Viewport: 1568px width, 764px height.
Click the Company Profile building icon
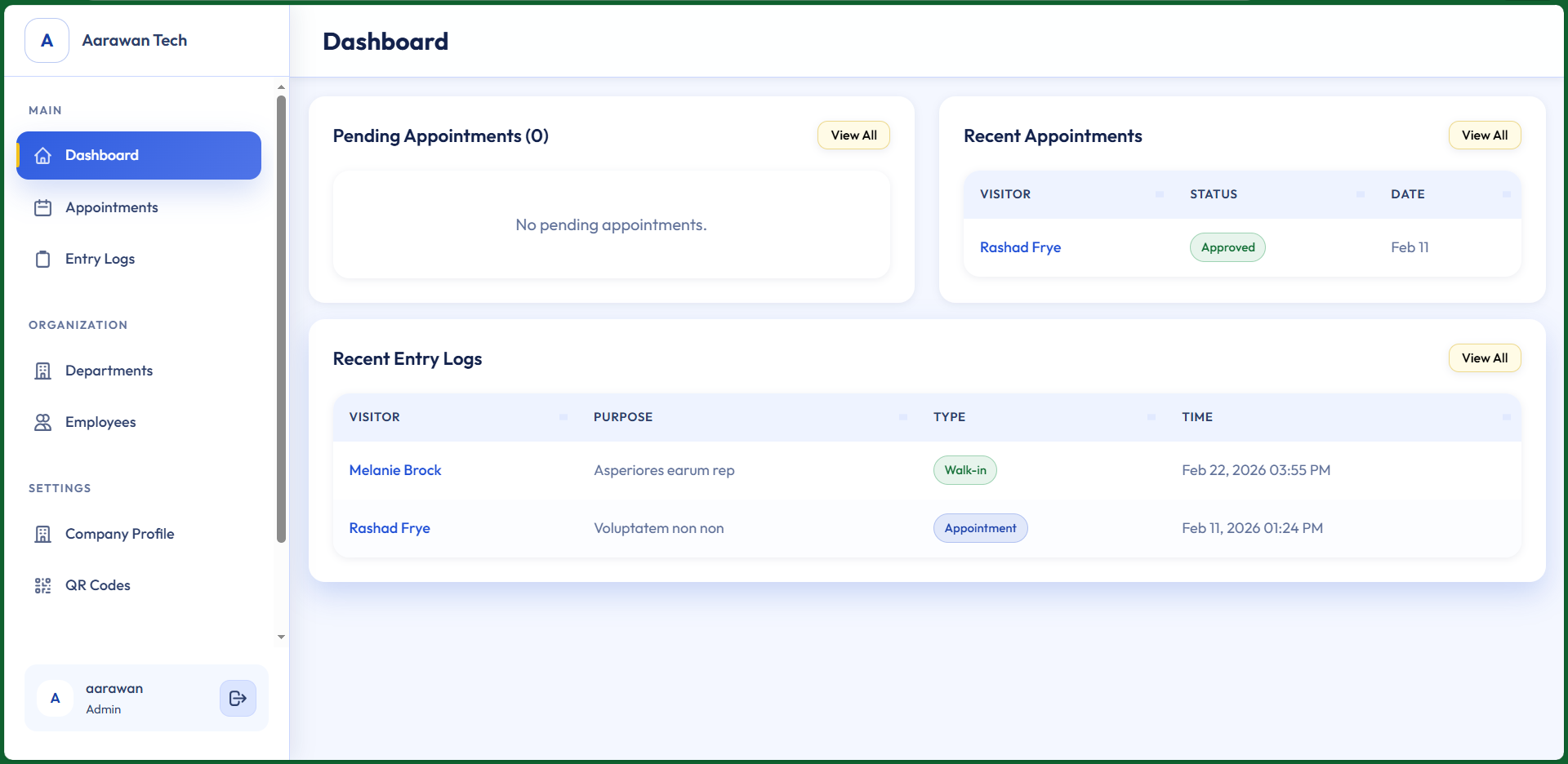coord(43,534)
